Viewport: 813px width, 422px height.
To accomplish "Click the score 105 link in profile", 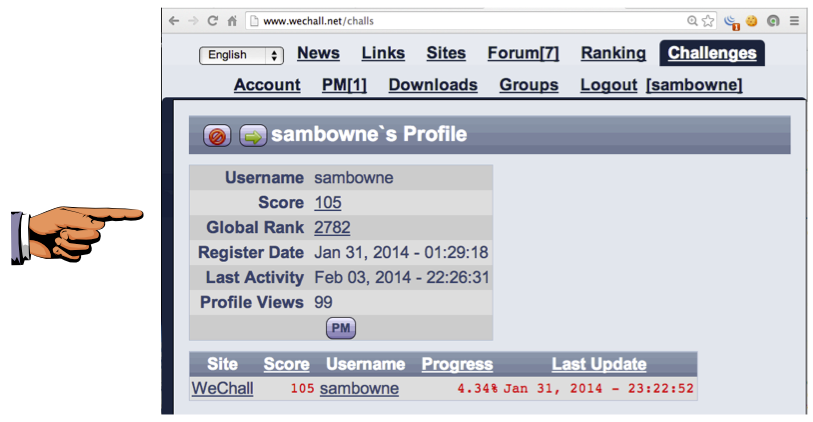I will (328, 202).
